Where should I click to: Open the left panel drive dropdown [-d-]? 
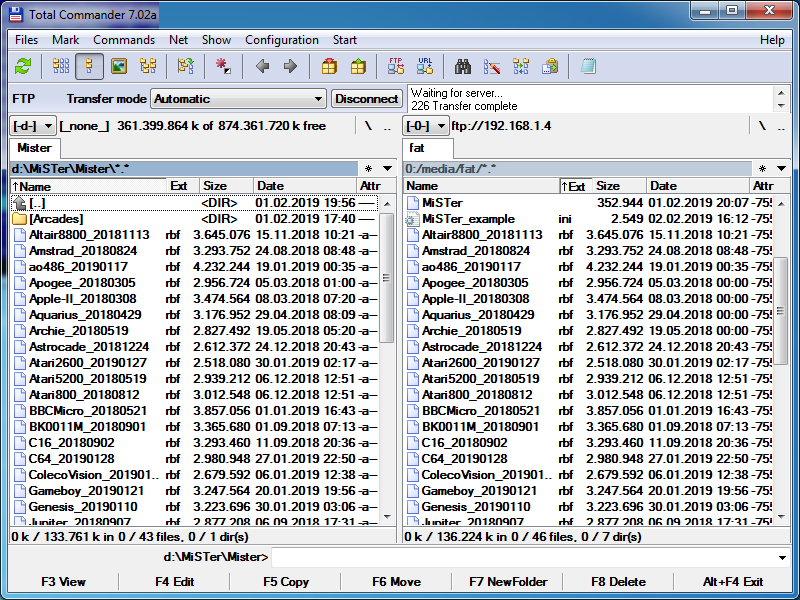pyautogui.click(x=33, y=126)
